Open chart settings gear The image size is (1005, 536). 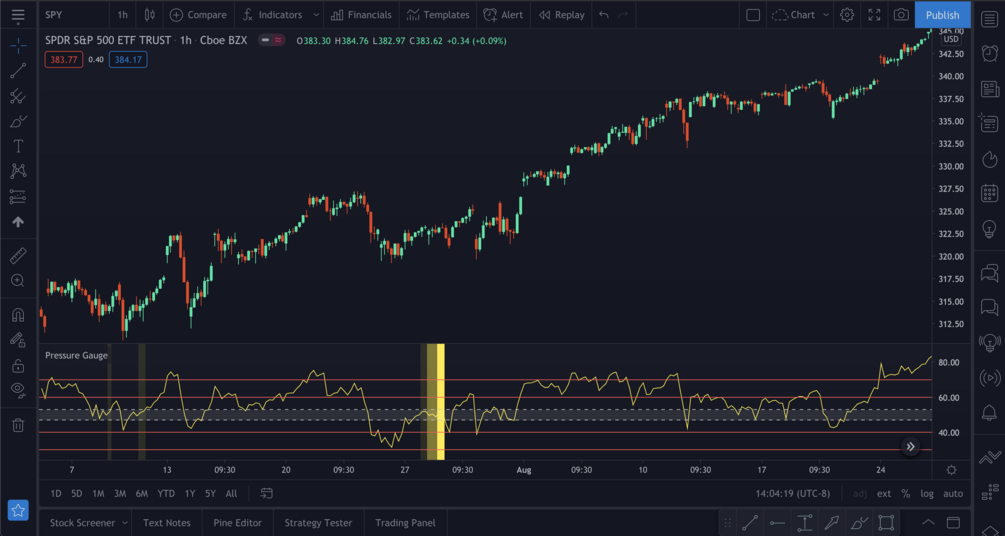[847, 15]
